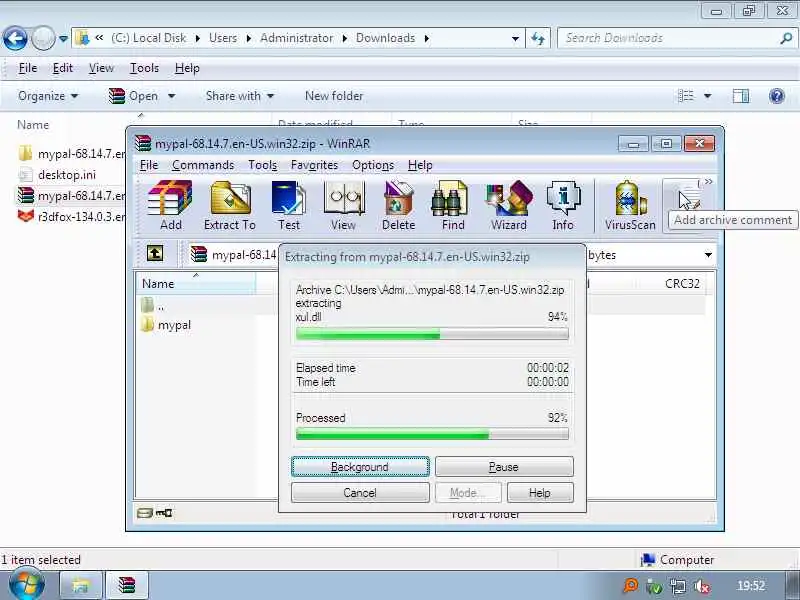Image resolution: width=800 pixels, height=600 pixels.
Task: Open WinRAR Tools menu
Action: pyautogui.click(x=263, y=165)
